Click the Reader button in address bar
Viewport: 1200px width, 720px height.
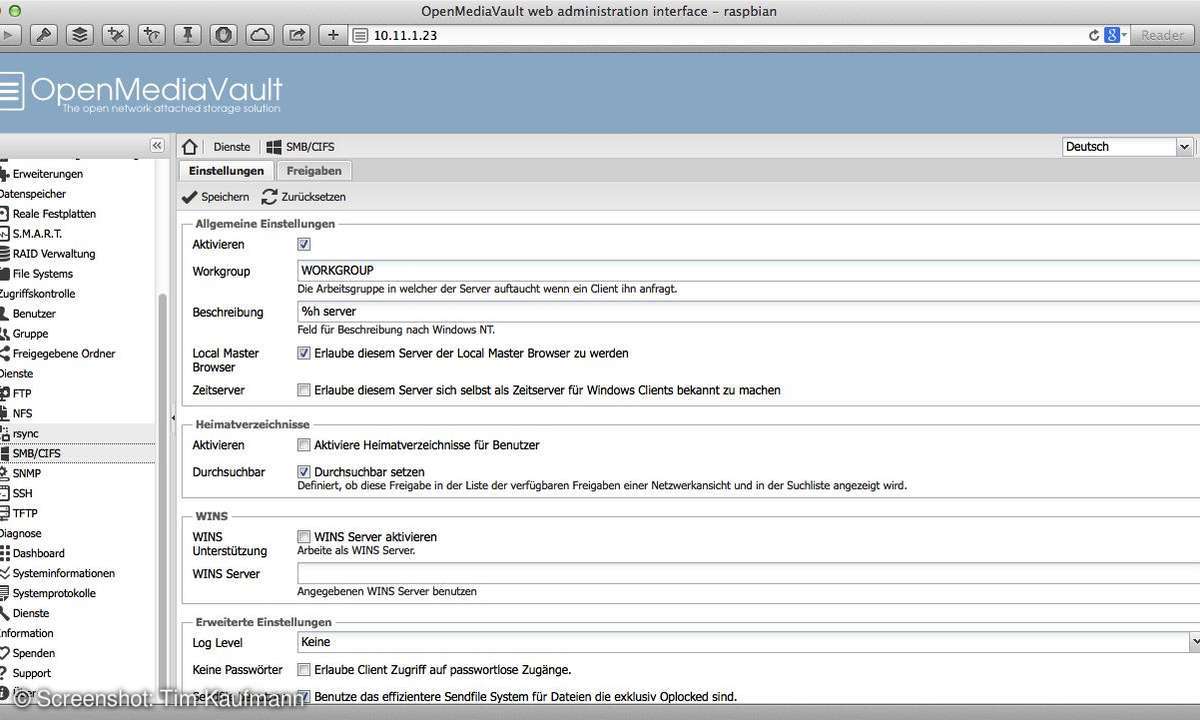1162,35
